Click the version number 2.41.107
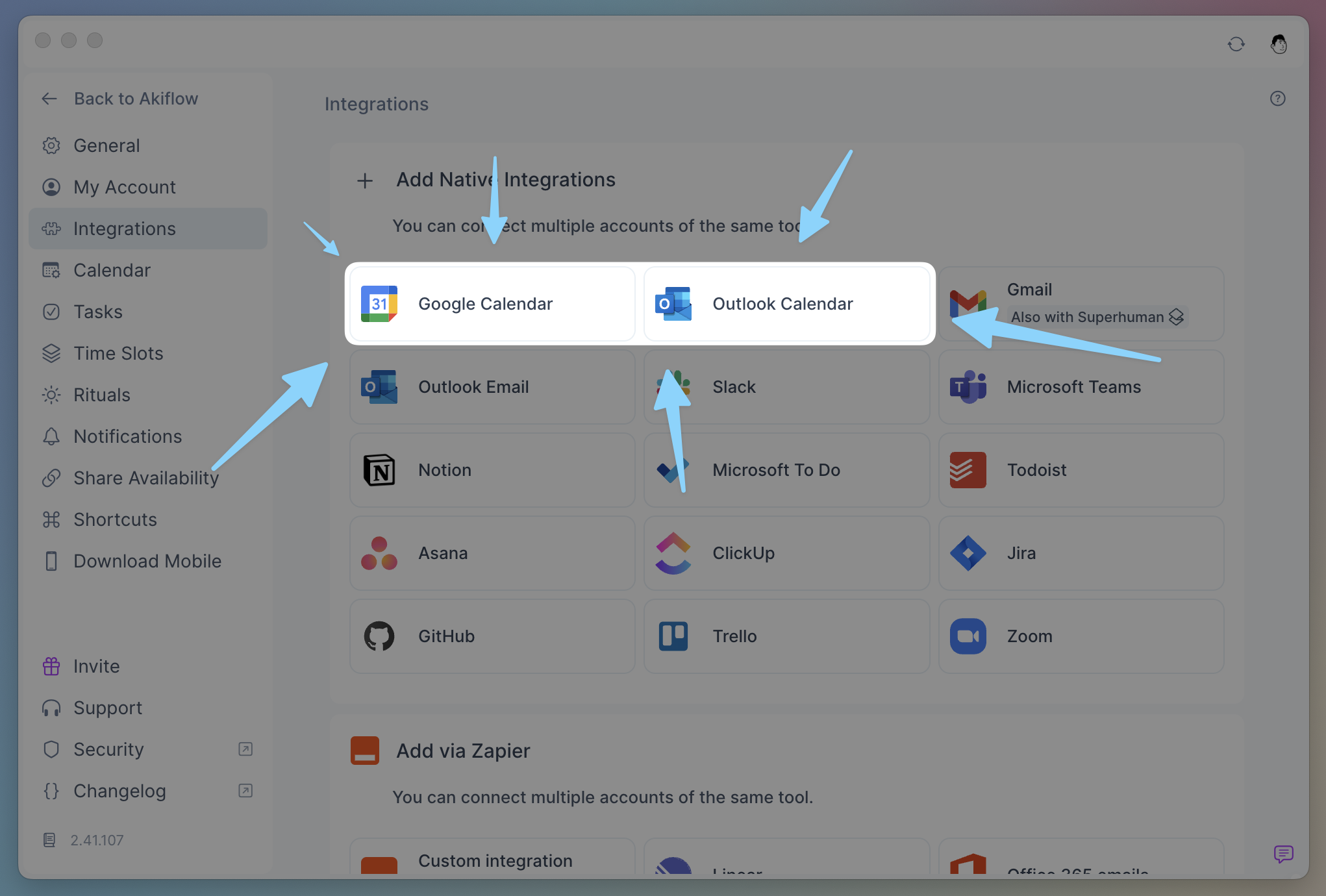The width and height of the screenshot is (1326, 896). point(97,840)
